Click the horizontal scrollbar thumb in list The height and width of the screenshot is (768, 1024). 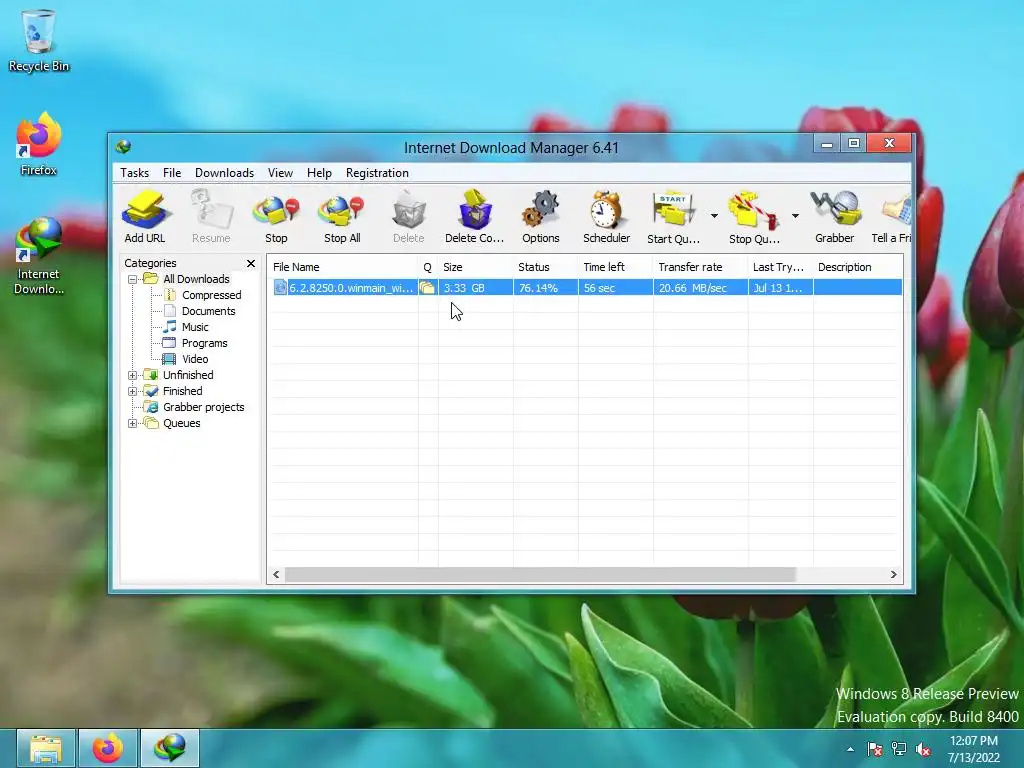[x=540, y=574]
